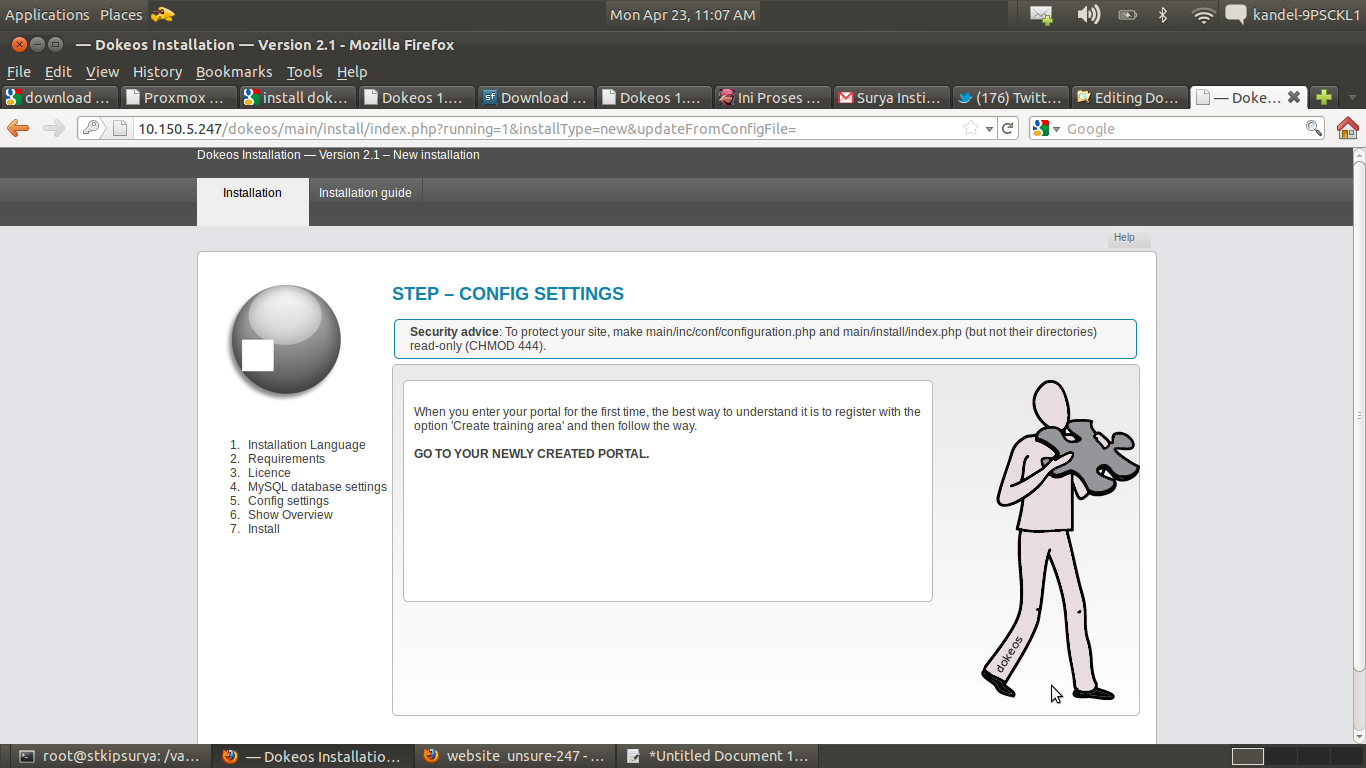This screenshot has height=768, width=1366.
Task: Click the Reload page icon
Action: pos(1008,128)
